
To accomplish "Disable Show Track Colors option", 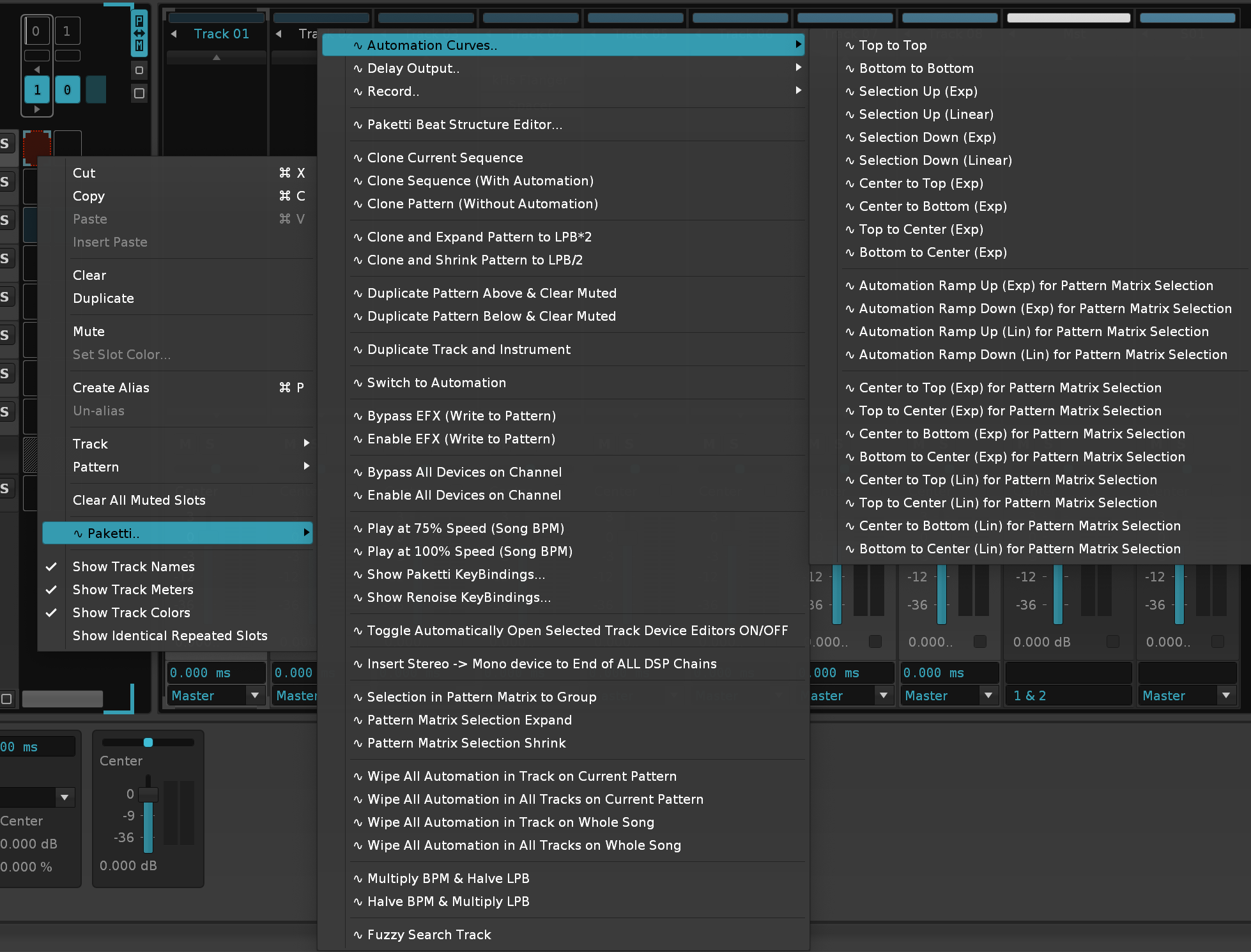I will pyautogui.click(x=131, y=613).
